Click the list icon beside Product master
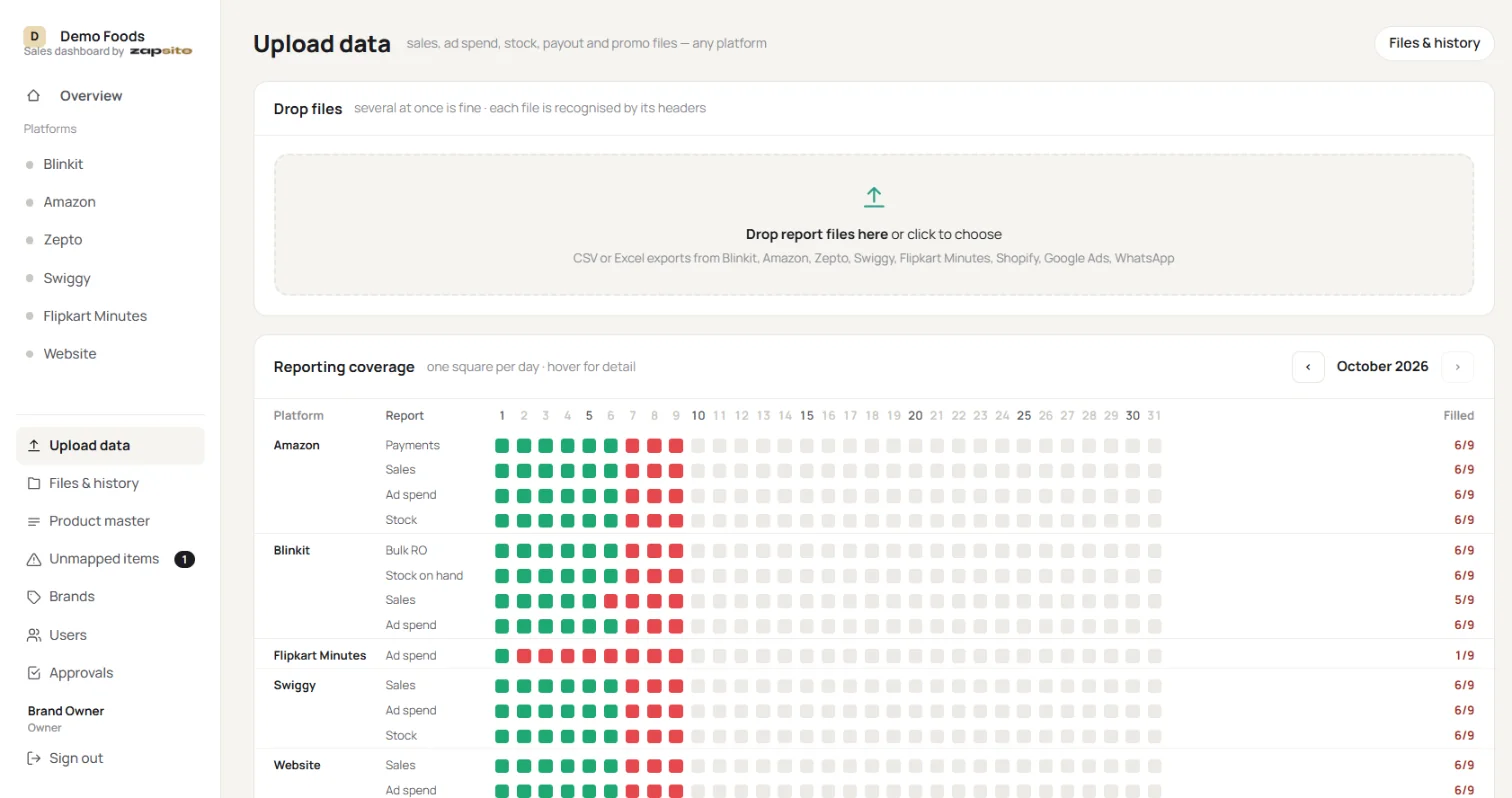The height and width of the screenshot is (798, 1512). click(34, 521)
